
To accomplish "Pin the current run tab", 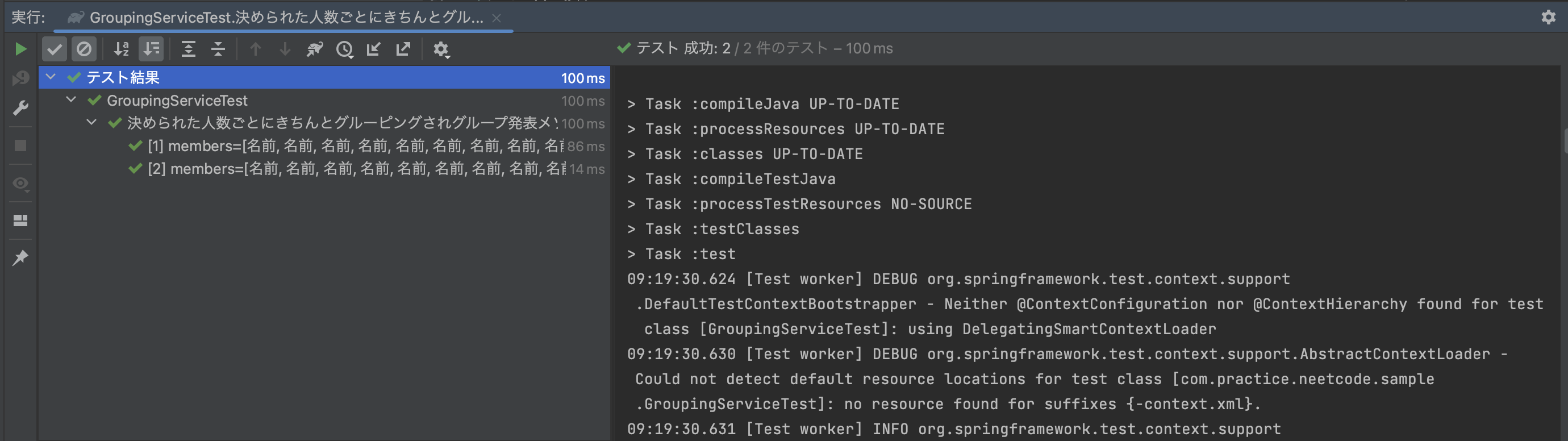I will (20, 257).
